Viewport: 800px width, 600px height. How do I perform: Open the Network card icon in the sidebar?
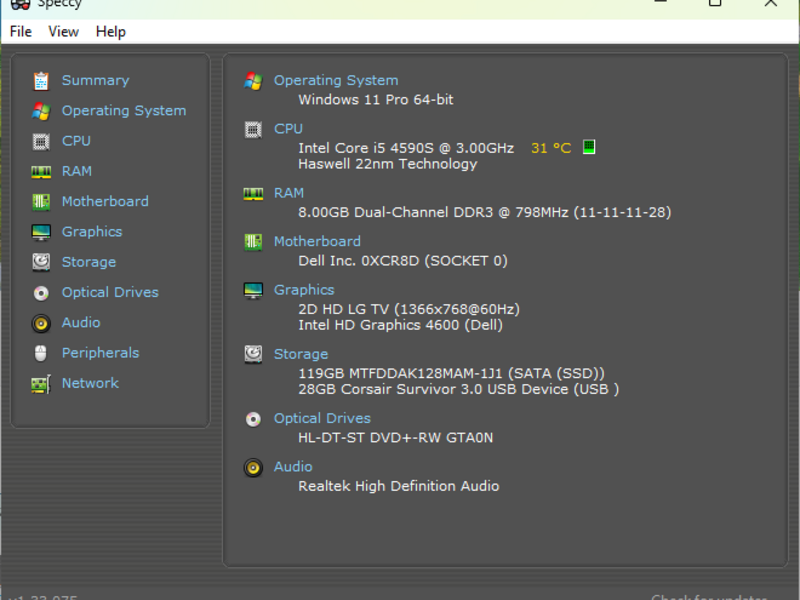pyautogui.click(x=41, y=384)
